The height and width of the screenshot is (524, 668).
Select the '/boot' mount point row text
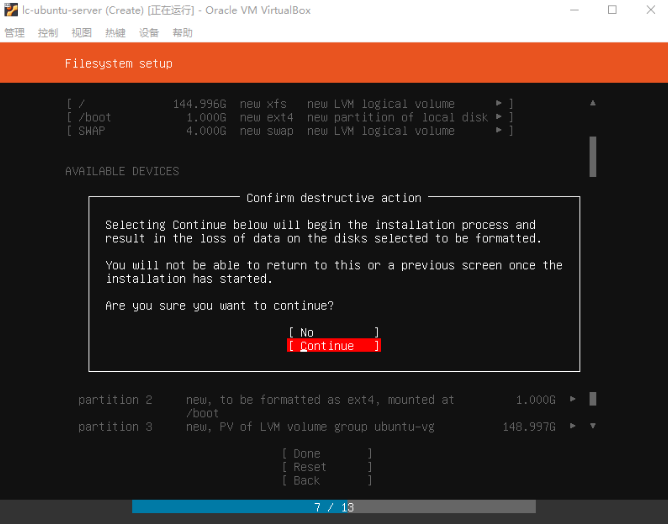tap(95, 117)
